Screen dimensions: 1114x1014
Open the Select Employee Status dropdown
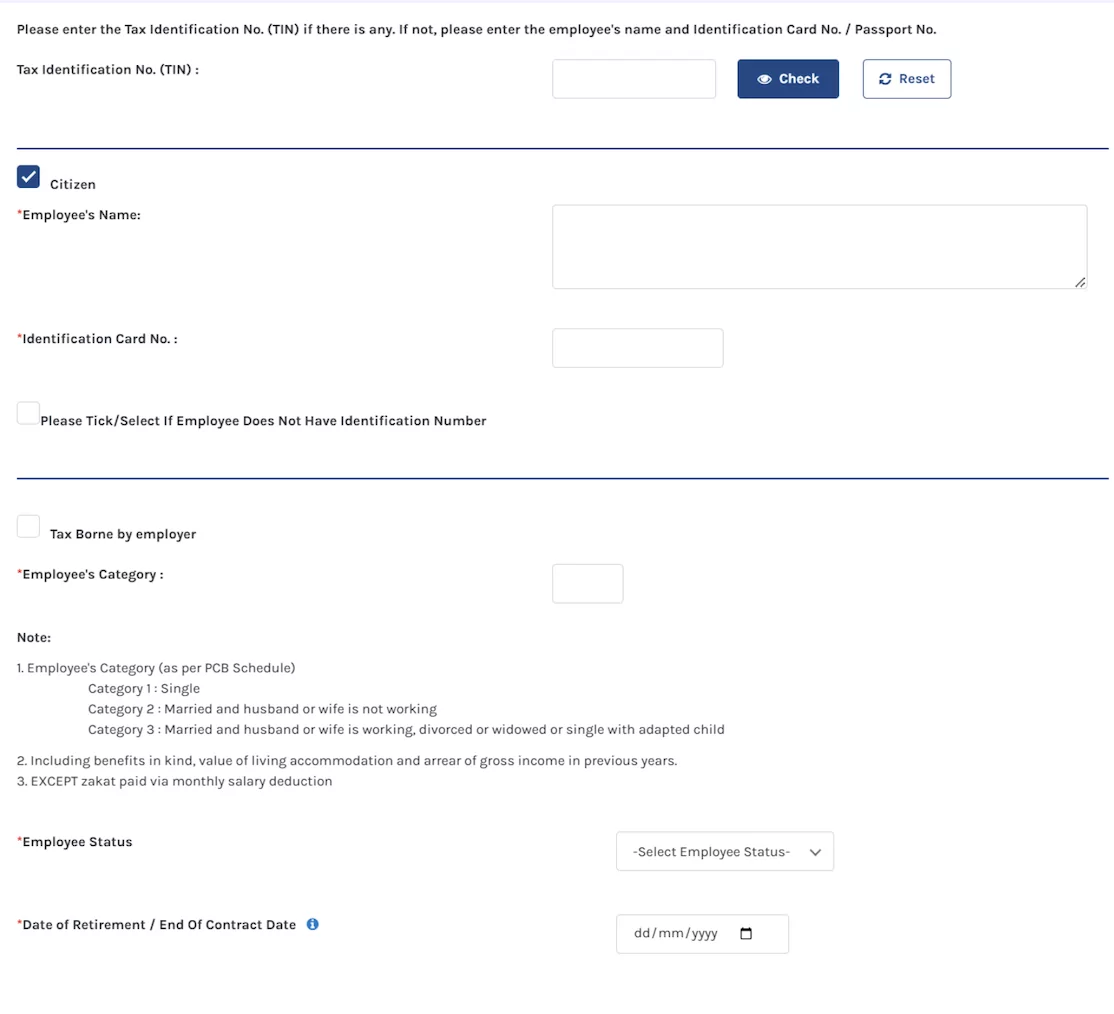click(725, 851)
